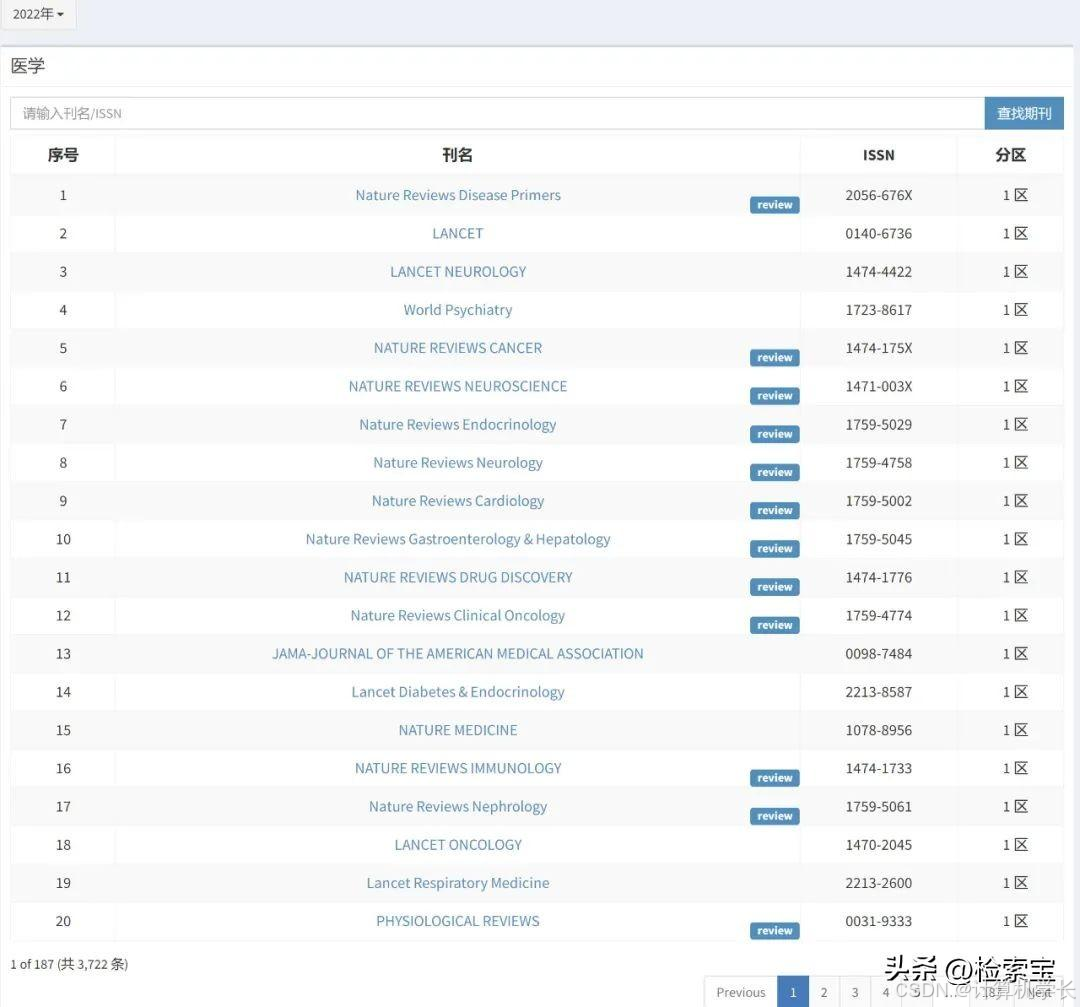Go to pagination page 3
Image resolution: width=1080 pixels, height=1007 pixels.
[855, 992]
